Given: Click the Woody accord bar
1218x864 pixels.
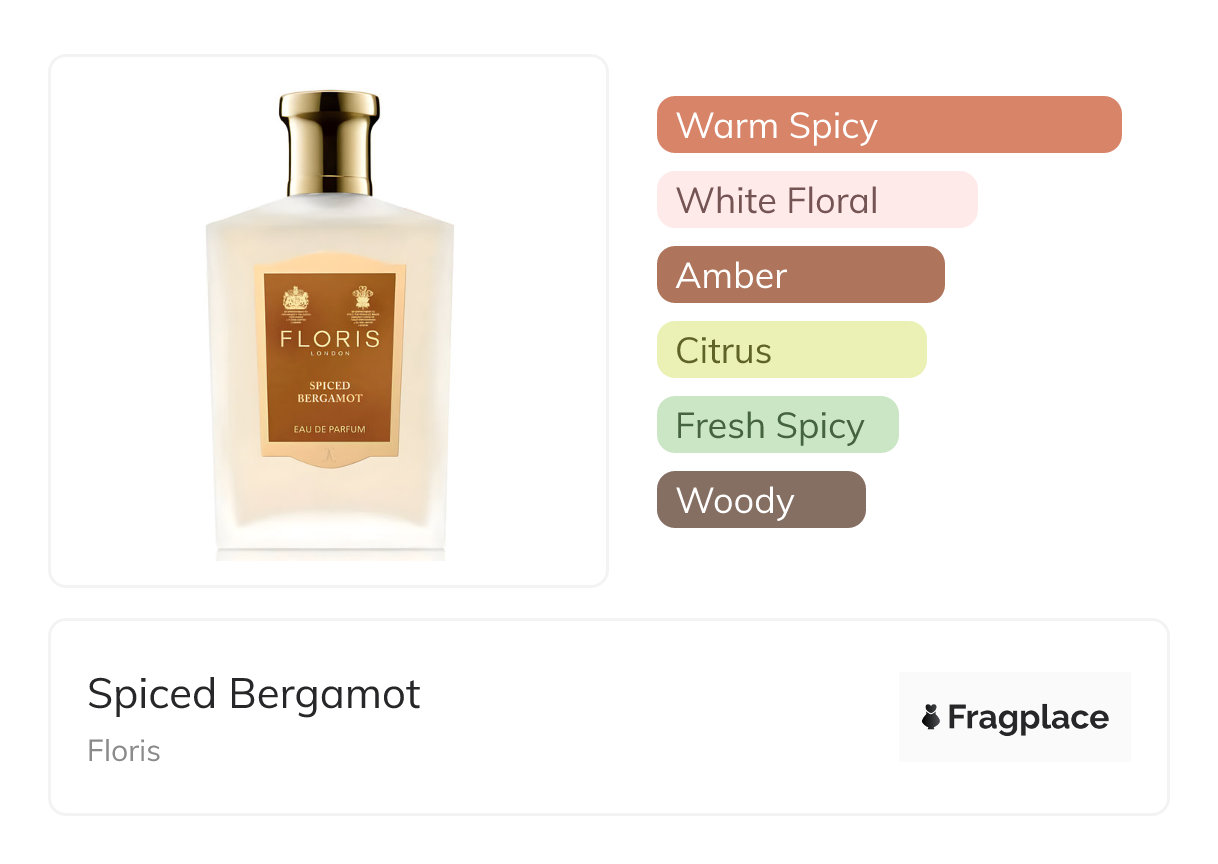Looking at the screenshot, I should [x=761, y=500].
